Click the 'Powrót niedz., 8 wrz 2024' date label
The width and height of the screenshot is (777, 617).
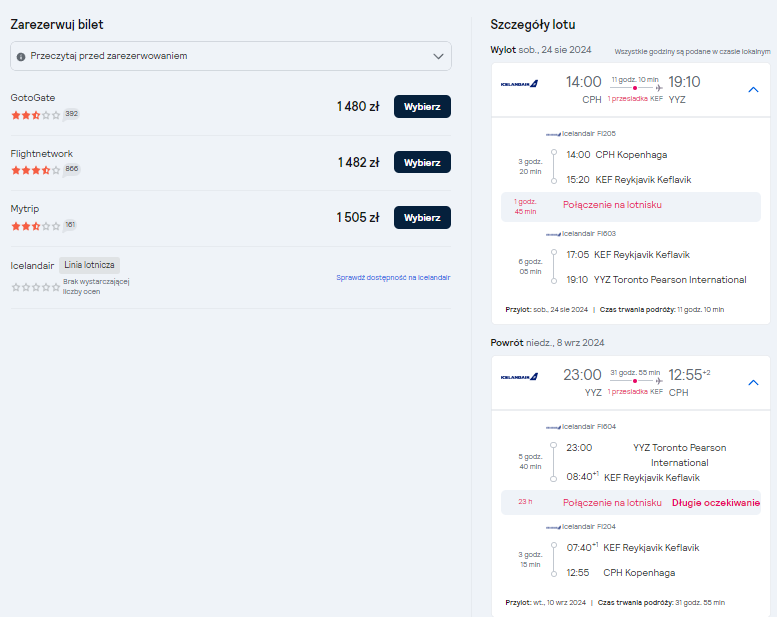point(547,342)
